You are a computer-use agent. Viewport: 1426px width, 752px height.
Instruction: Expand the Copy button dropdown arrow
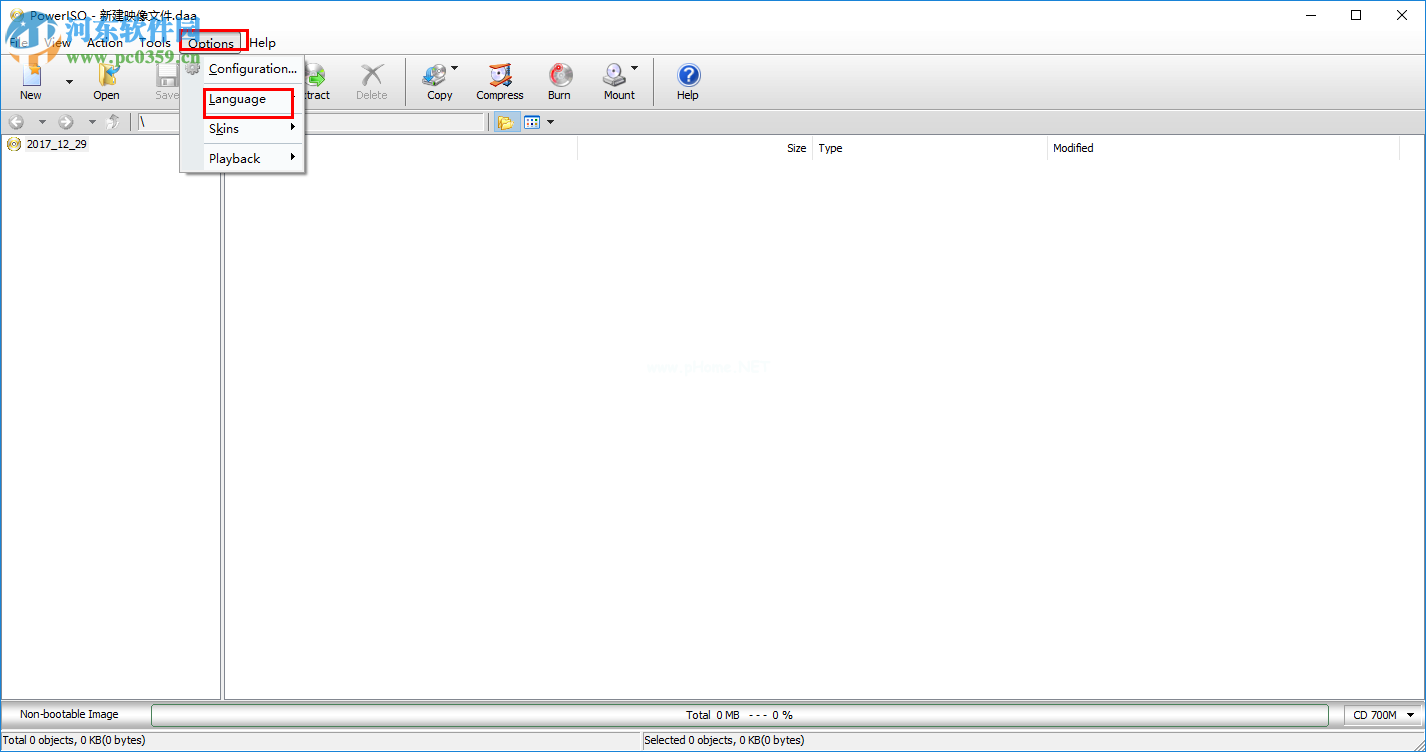pyautogui.click(x=455, y=69)
